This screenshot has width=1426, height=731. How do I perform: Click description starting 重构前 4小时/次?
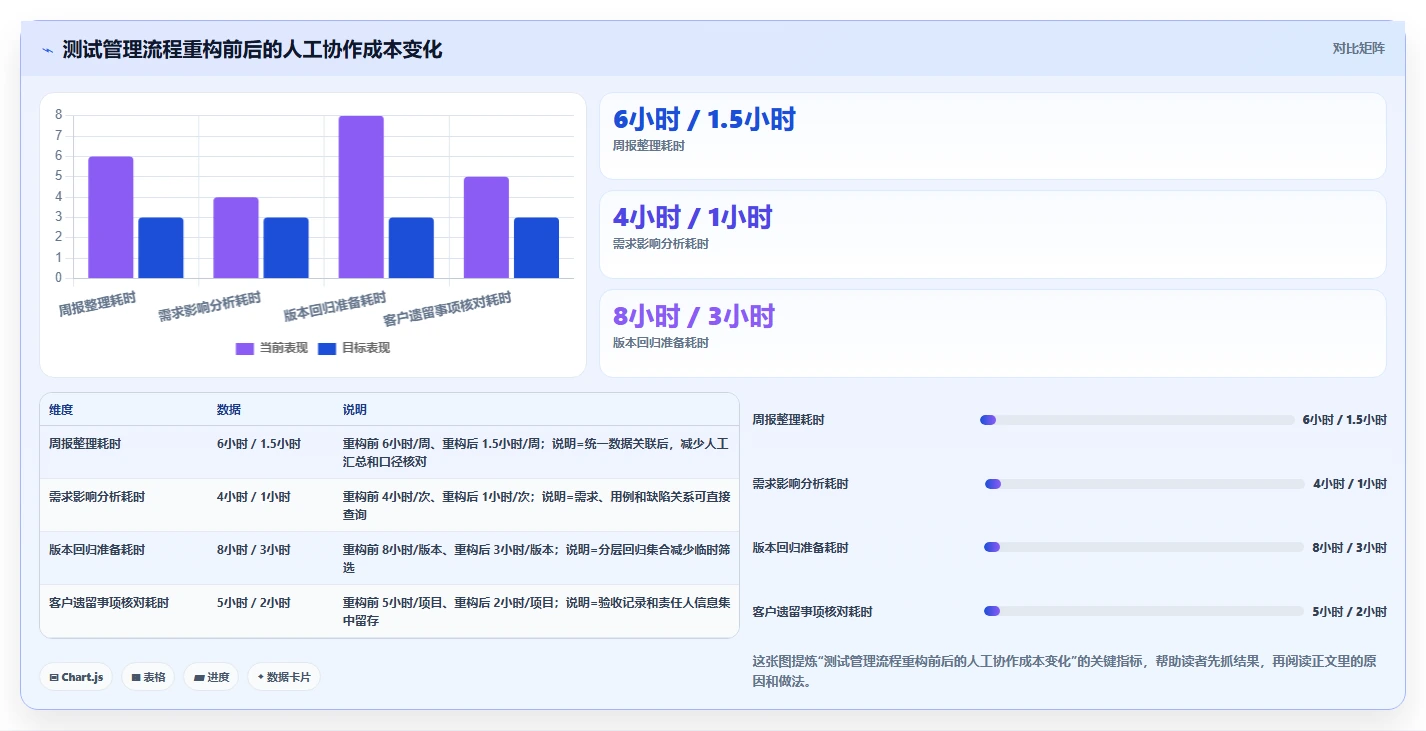537,505
